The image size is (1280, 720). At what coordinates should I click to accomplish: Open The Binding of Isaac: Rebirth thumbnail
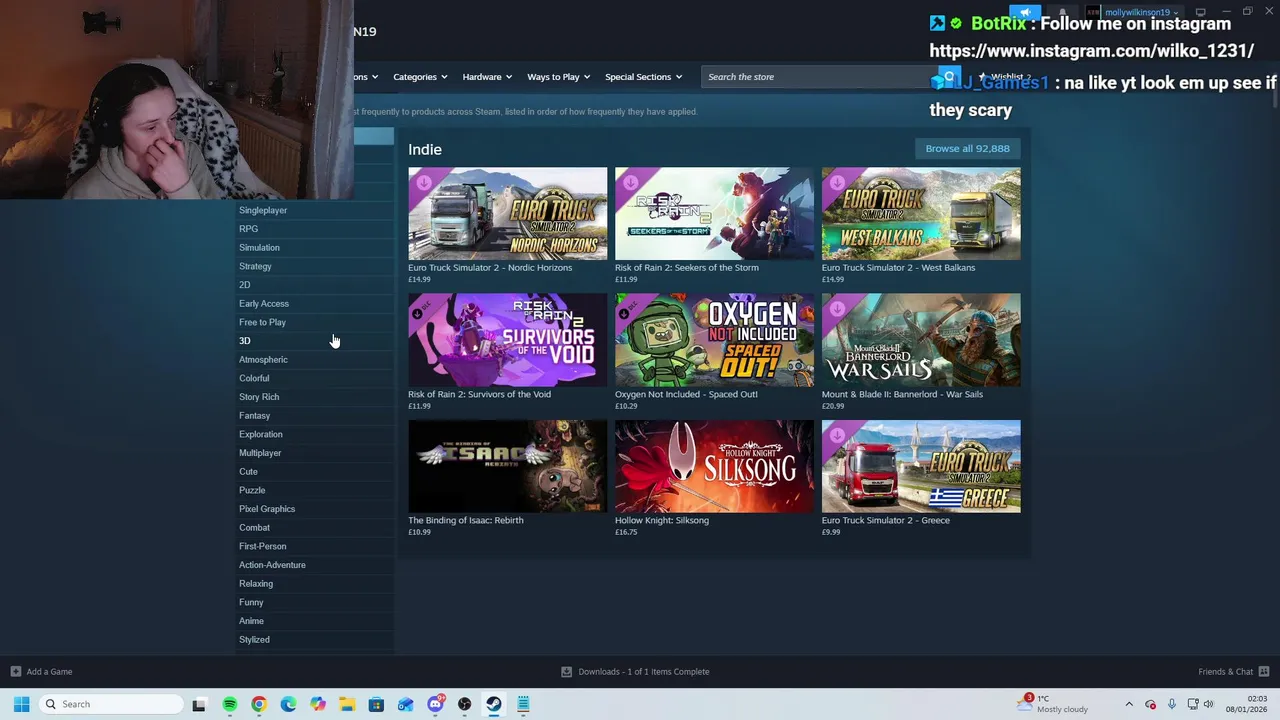(x=507, y=467)
